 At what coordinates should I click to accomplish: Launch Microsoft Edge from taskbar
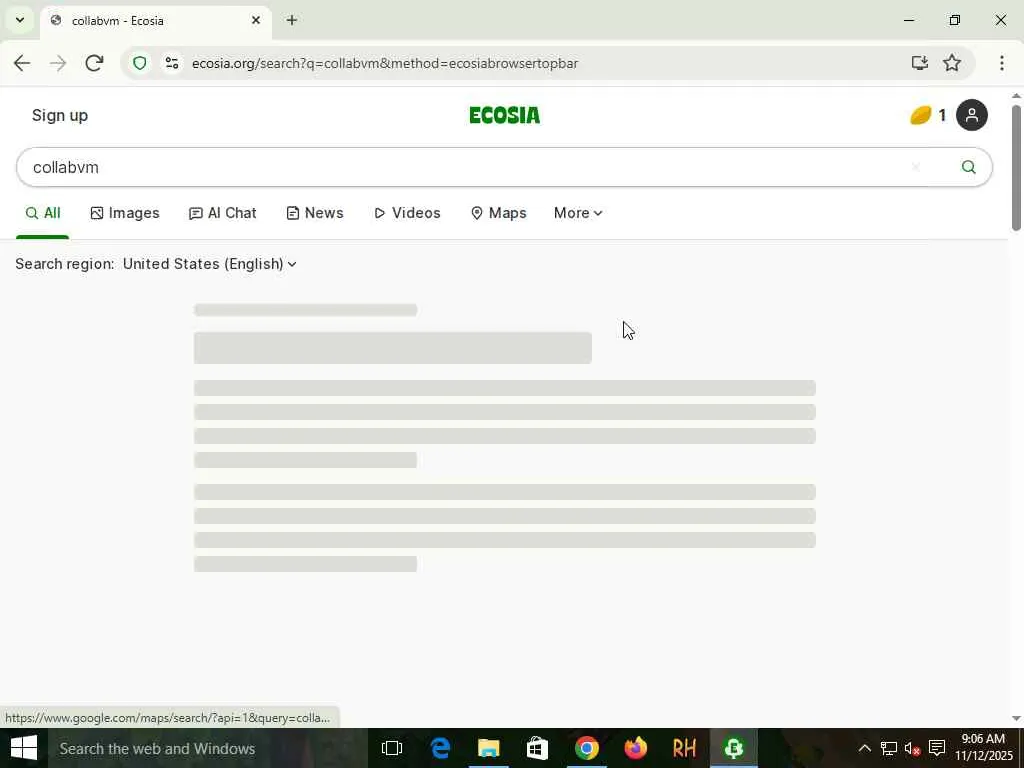(441, 748)
